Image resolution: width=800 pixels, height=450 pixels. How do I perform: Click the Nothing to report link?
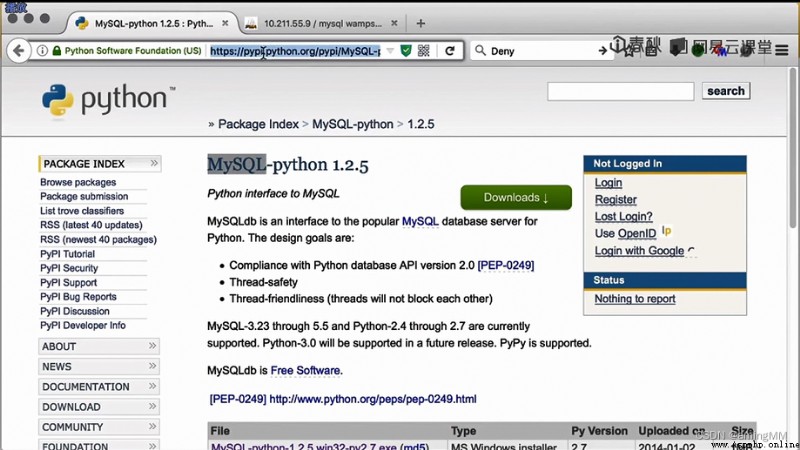click(x=635, y=298)
